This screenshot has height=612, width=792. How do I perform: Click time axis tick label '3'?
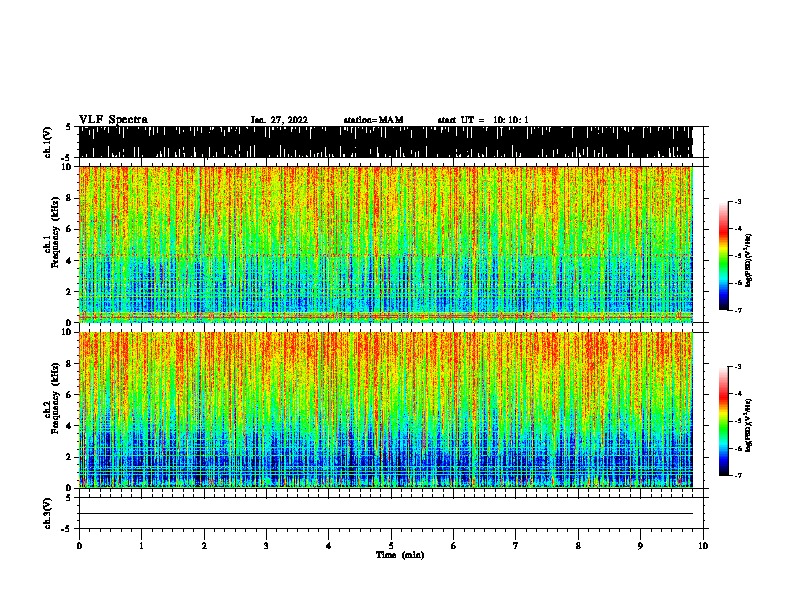click(266, 546)
